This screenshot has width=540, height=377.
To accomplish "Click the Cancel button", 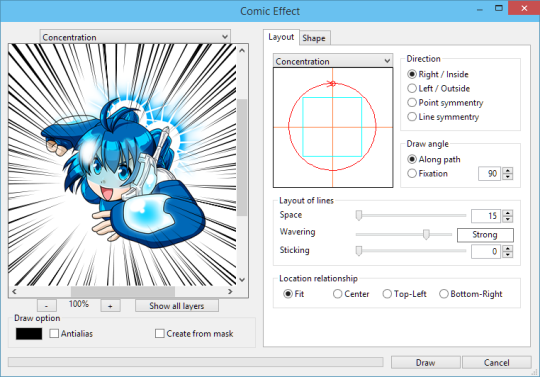I will [x=497, y=363].
